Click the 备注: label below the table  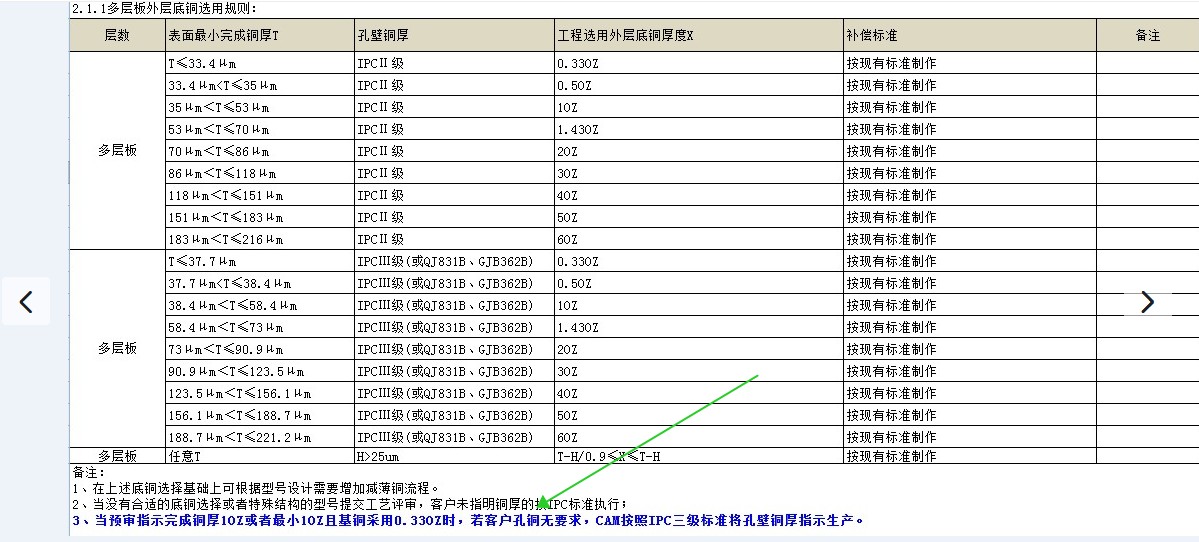pyautogui.click(x=88, y=472)
